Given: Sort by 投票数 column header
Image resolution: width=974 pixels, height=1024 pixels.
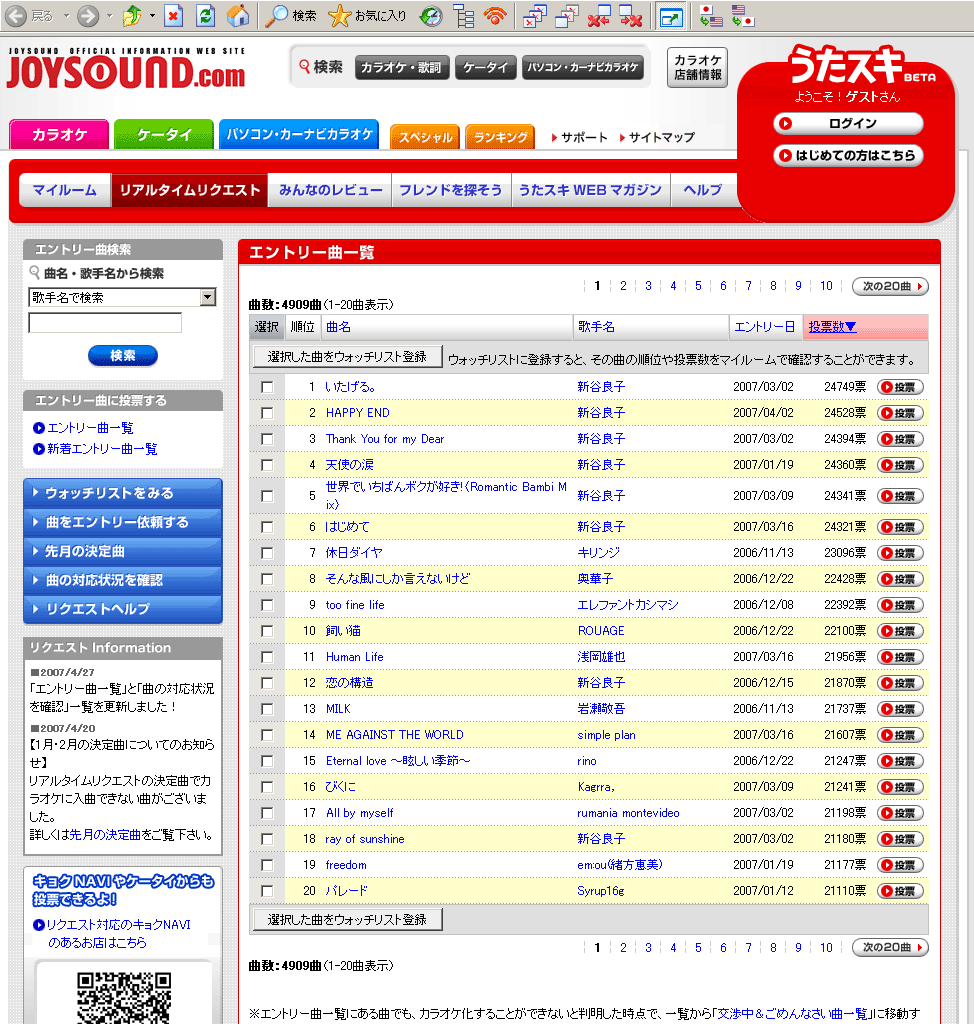Looking at the screenshot, I should (x=832, y=327).
